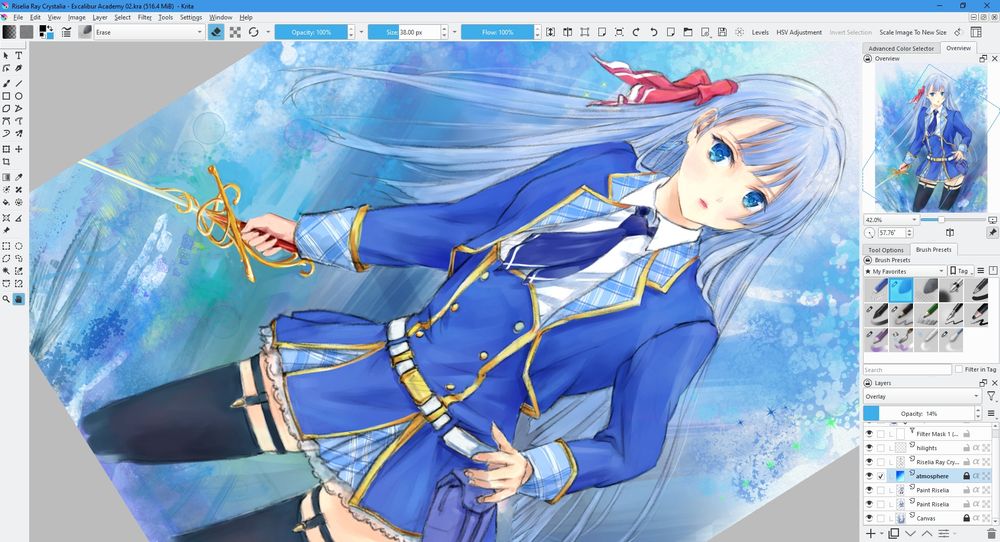Open the File menu
The image size is (1000, 542).
coord(18,17)
